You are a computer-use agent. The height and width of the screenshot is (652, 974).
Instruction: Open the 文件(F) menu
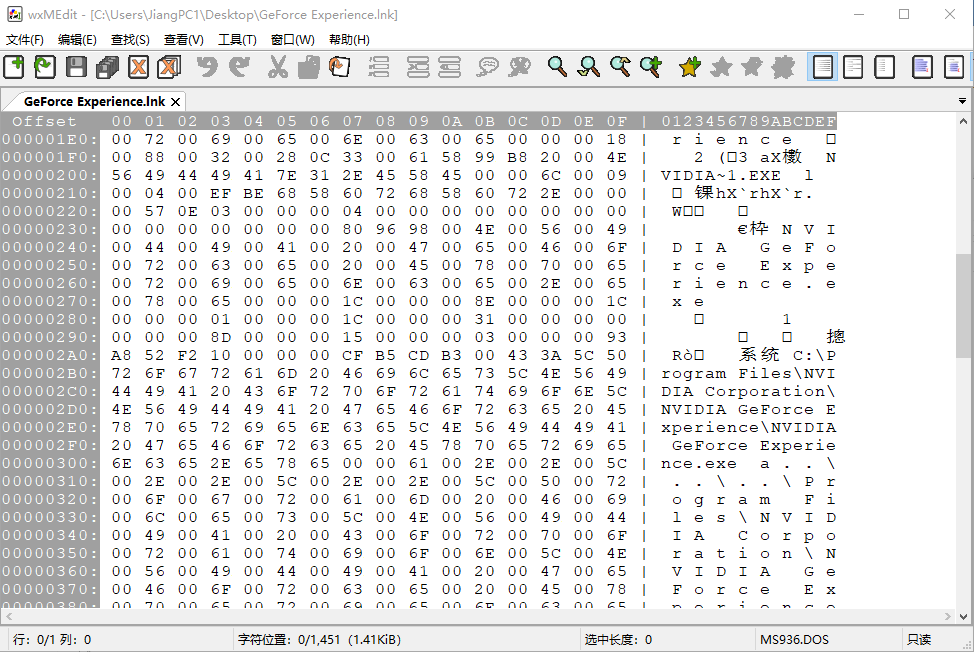pyautogui.click(x=25, y=40)
